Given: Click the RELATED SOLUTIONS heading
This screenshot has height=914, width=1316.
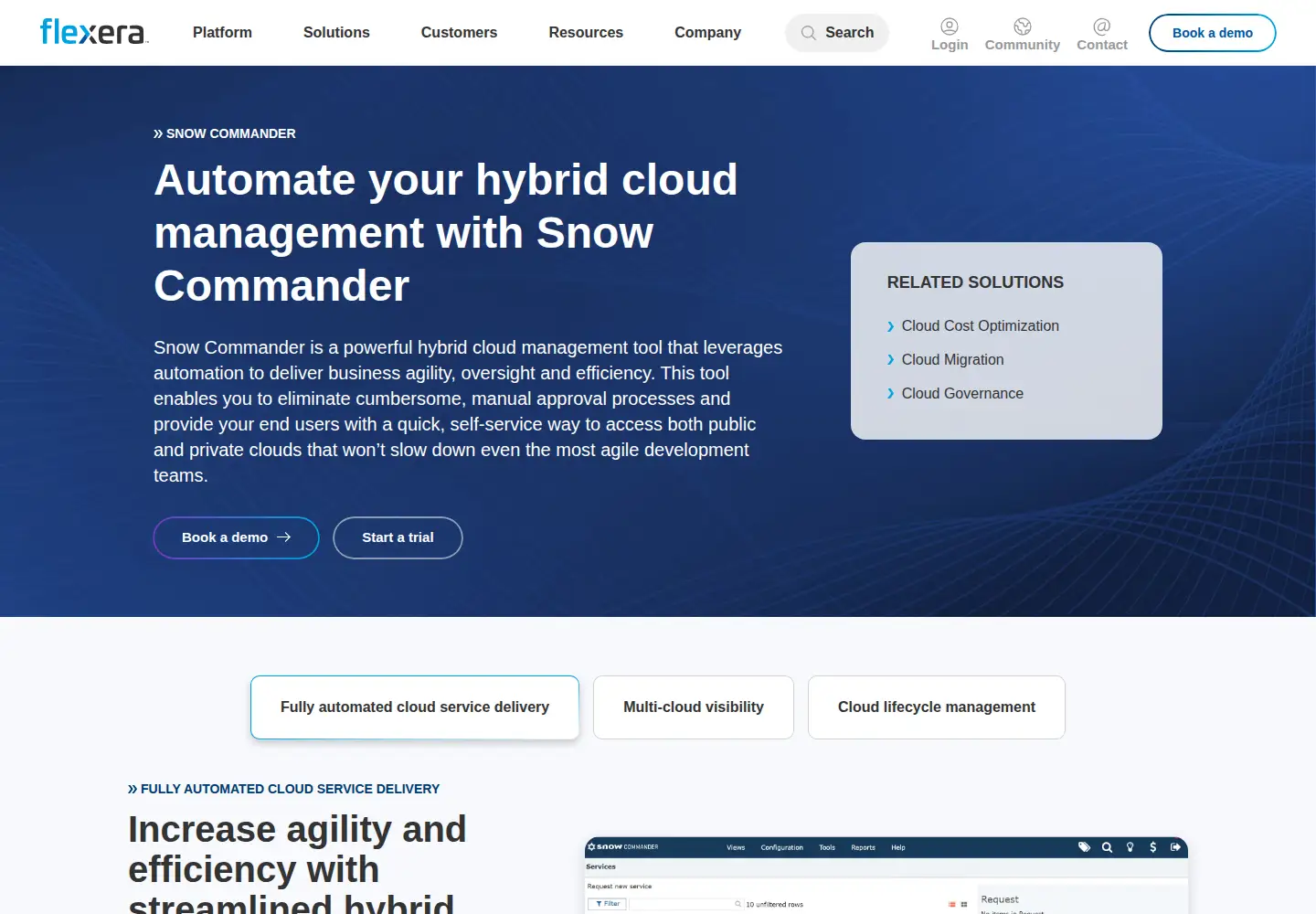Looking at the screenshot, I should tap(975, 282).
